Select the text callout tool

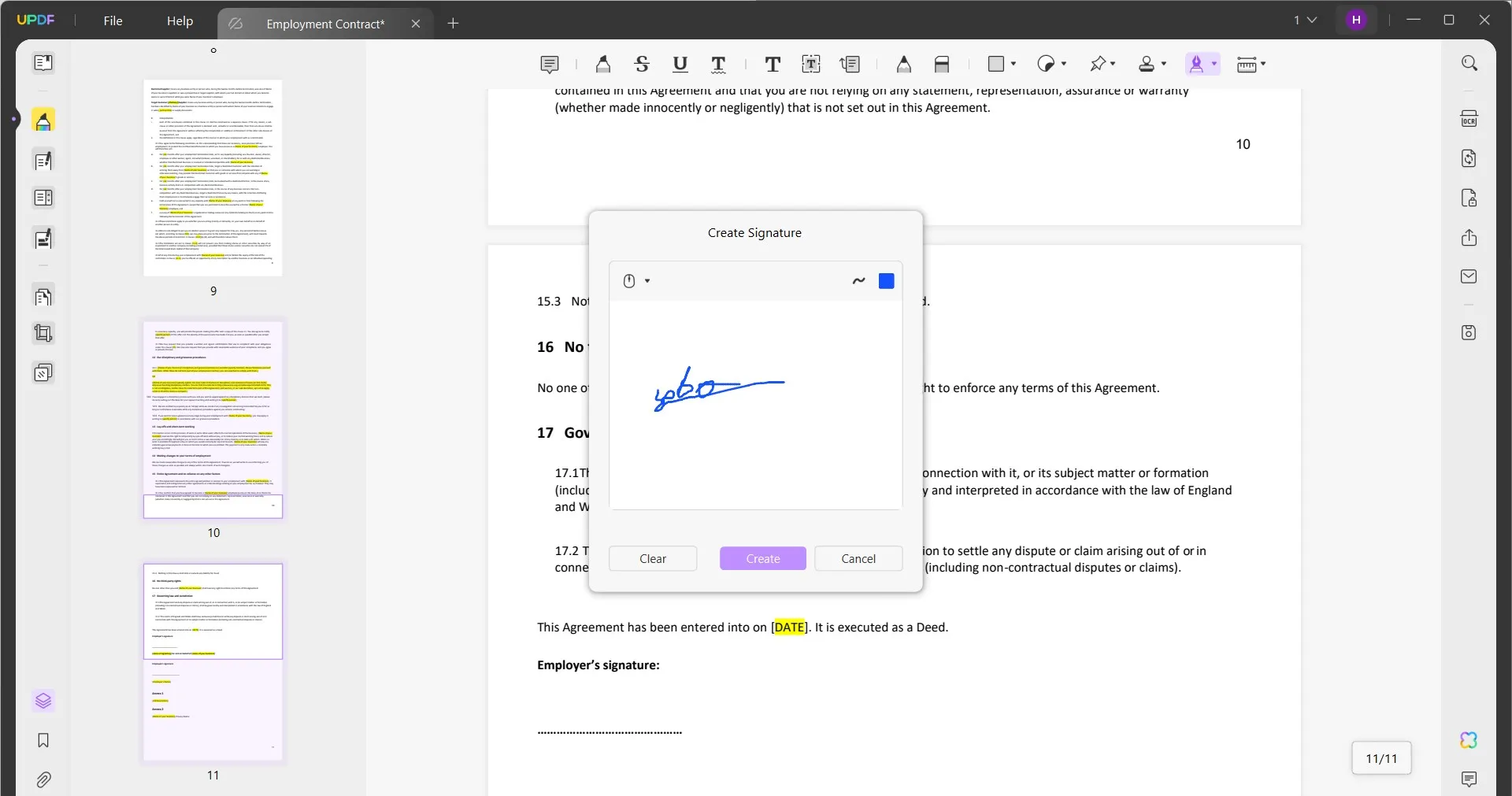(x=850, y=65)
